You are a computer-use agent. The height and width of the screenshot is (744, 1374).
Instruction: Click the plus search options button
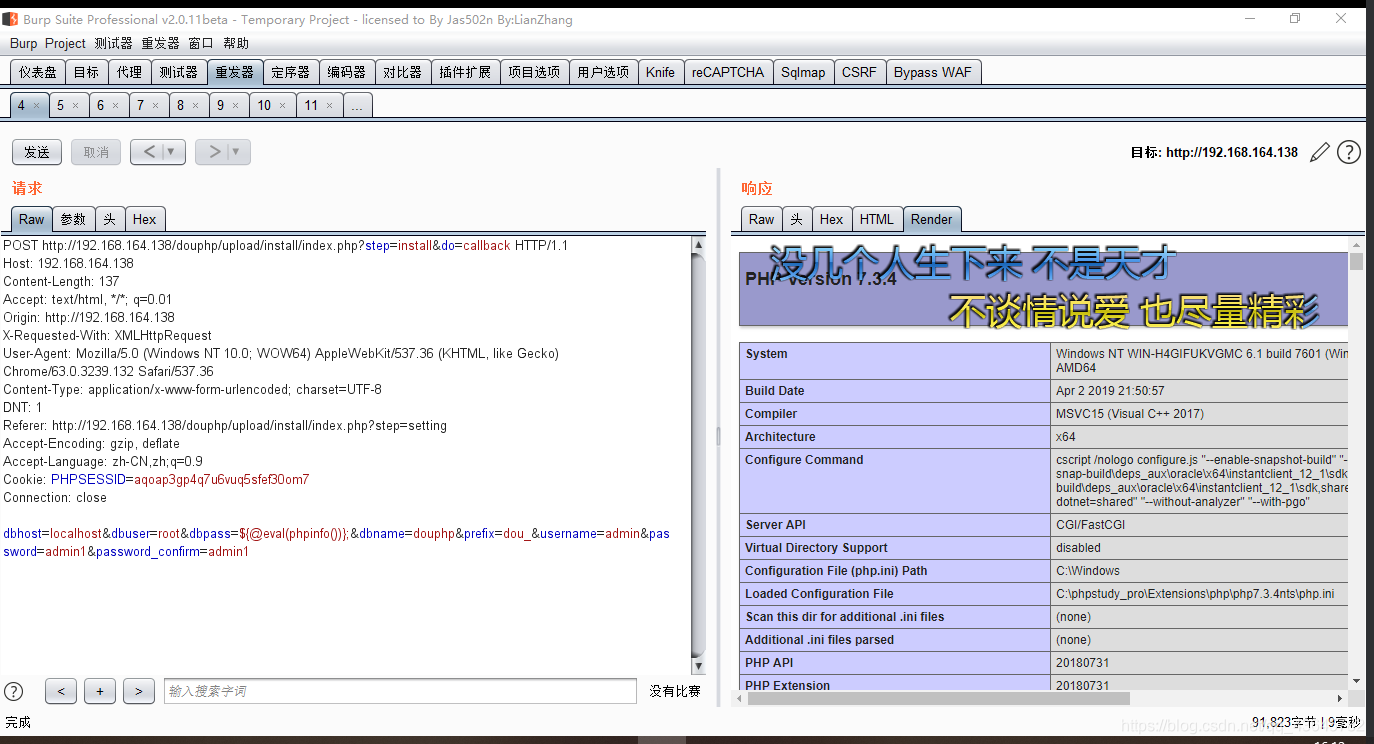(x=99, y=691)
